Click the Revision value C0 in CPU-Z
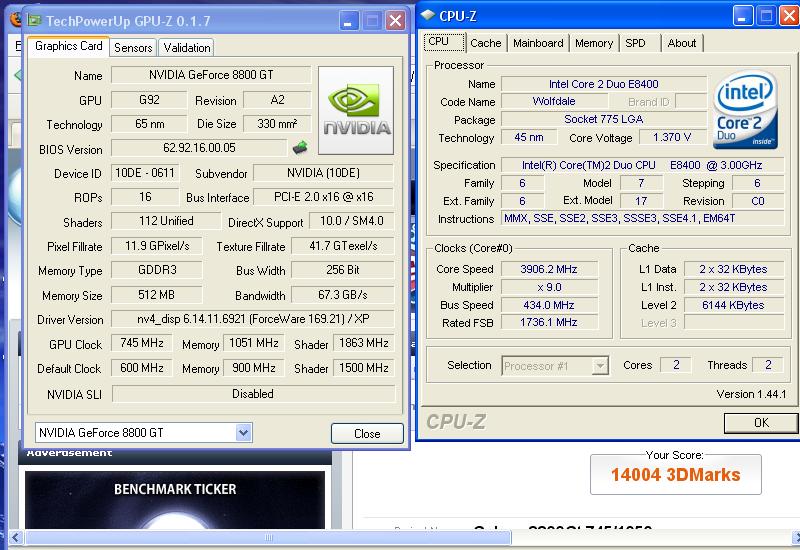 pos(758,201)
